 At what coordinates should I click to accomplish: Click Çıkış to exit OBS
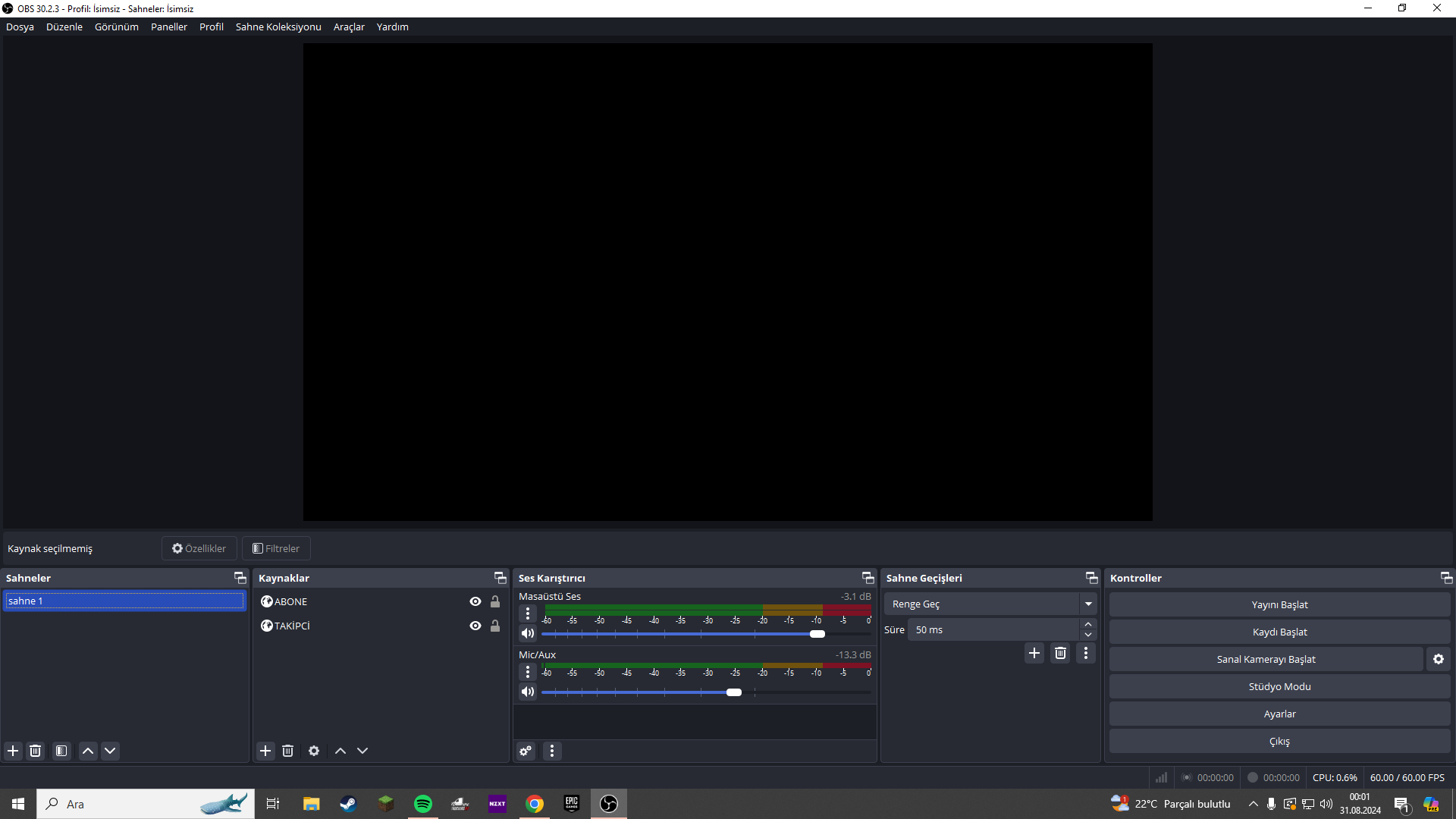[1279, 741]
